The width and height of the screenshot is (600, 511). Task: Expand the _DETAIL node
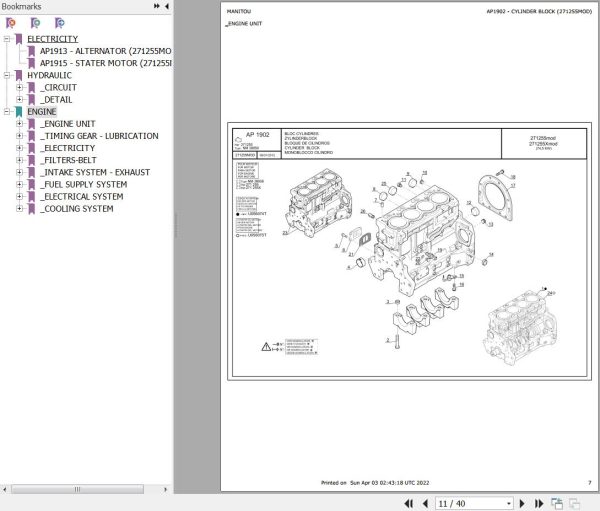coord(19,100)
